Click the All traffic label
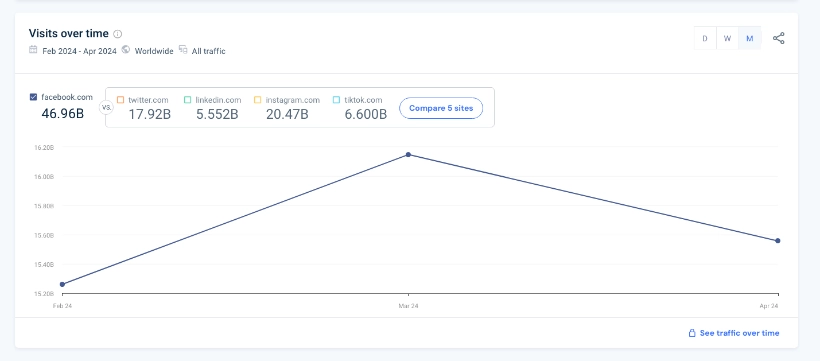The height and width of the screenshot is (361, 820). pos(209,51)
